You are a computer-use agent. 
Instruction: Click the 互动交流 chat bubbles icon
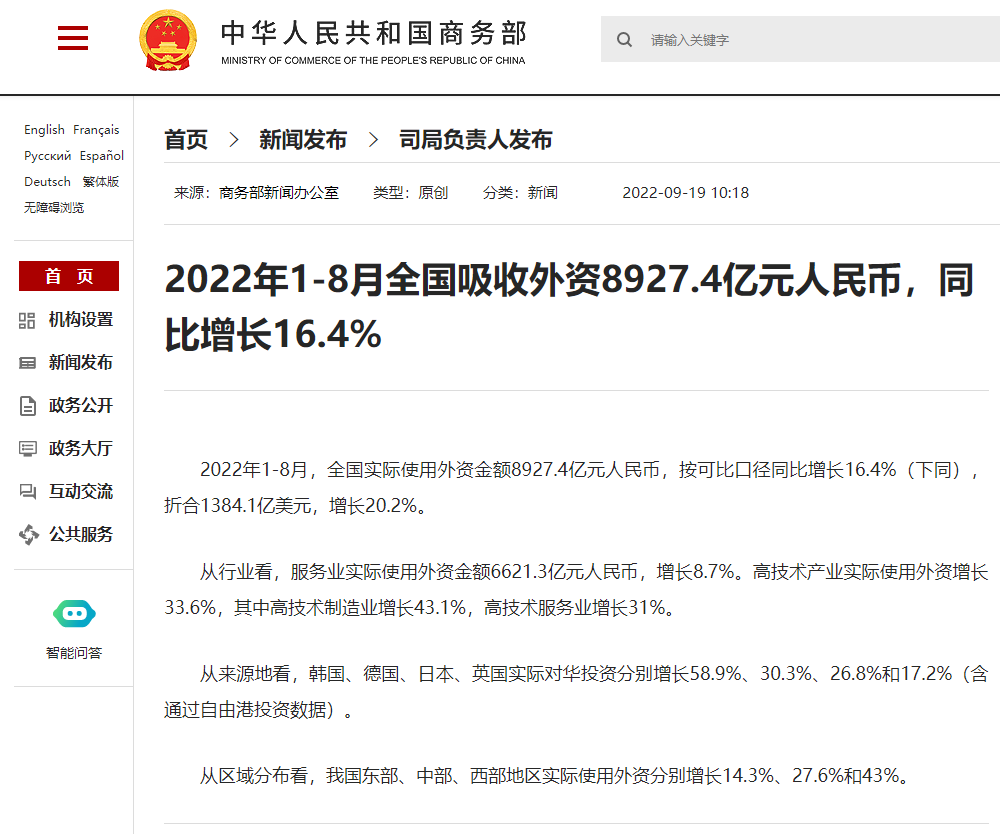pos(28,492)
